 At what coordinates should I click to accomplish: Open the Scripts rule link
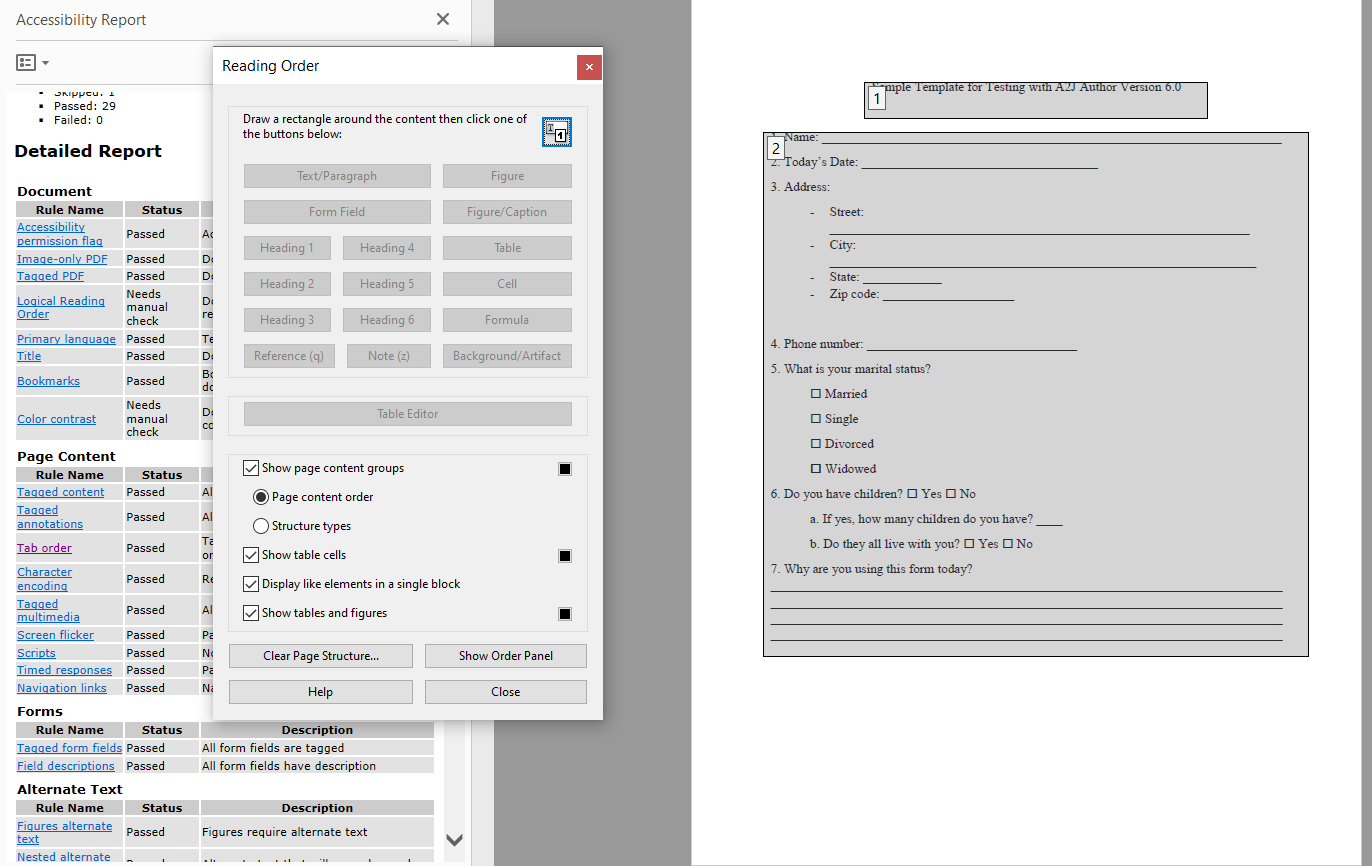pyautogui.click(x=36, y=653)
